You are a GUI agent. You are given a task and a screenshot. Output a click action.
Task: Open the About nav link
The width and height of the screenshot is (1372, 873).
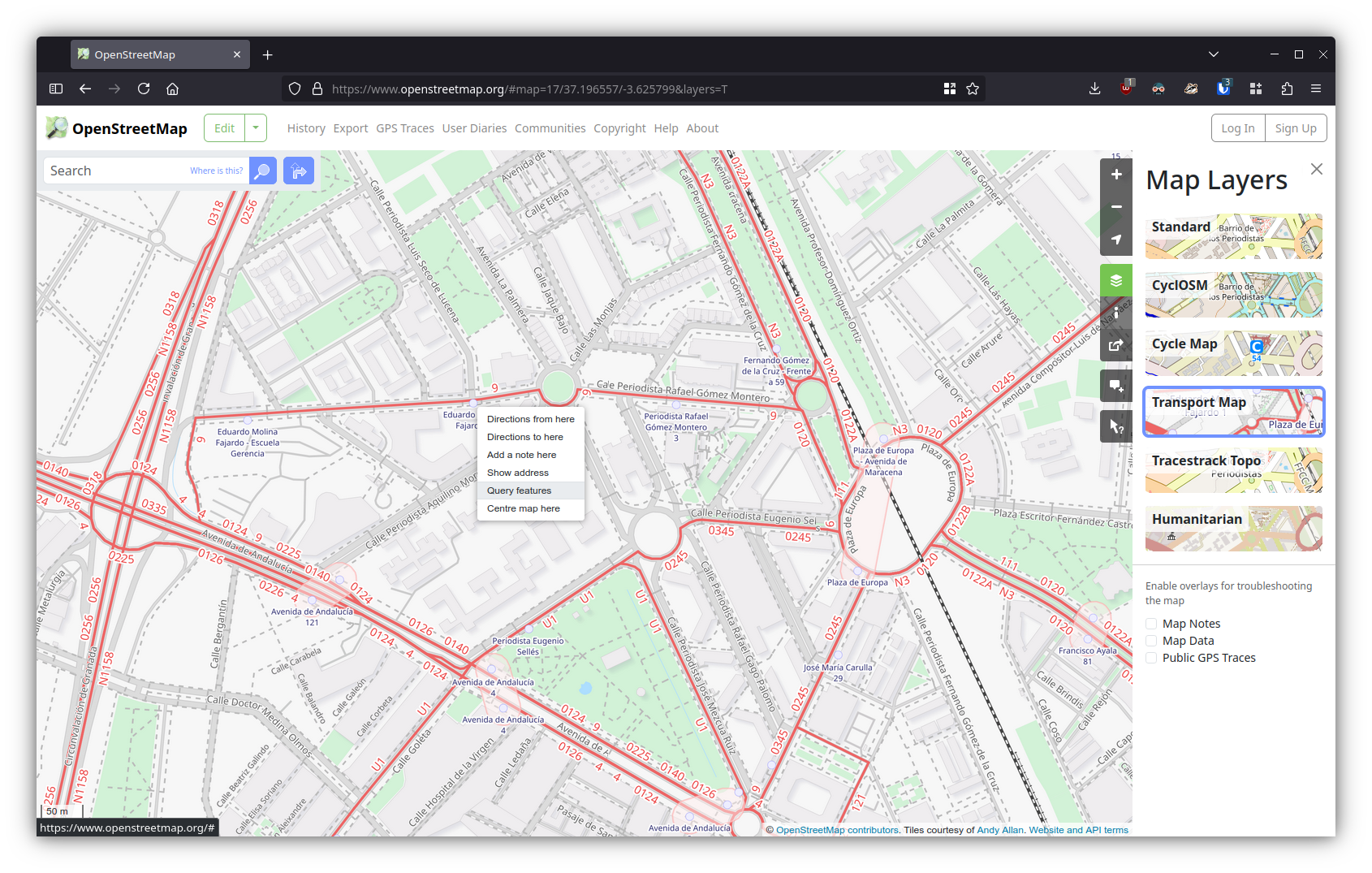point(702,128)
